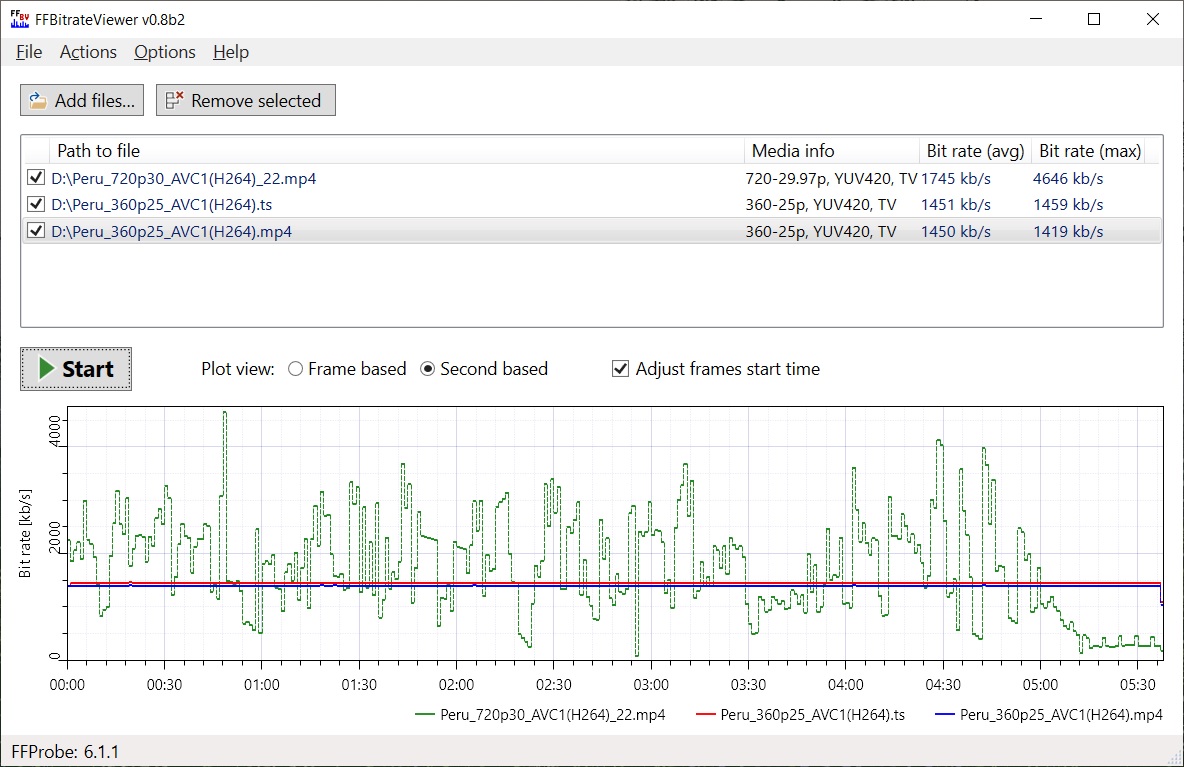Choose Second based plot view option
The width and height of the screenshot is (1184, 767).
tap(428, 369)
